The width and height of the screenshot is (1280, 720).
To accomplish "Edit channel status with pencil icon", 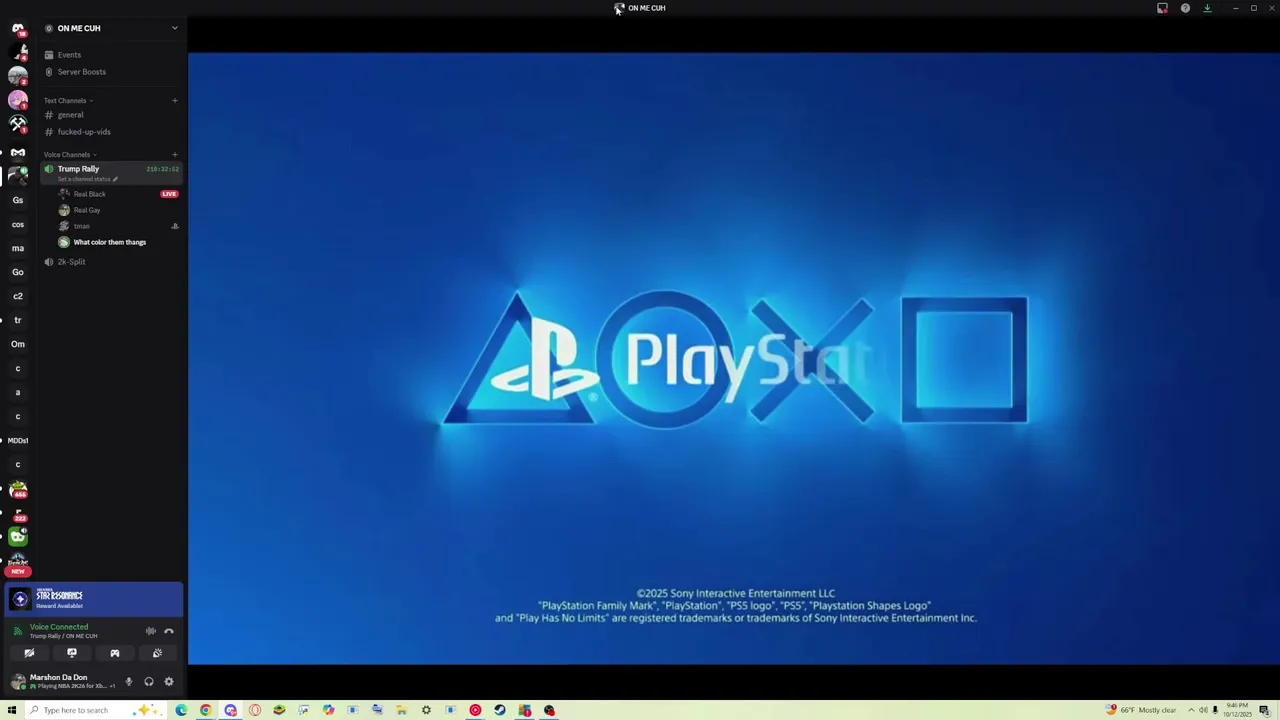I will tap(115, 179).
